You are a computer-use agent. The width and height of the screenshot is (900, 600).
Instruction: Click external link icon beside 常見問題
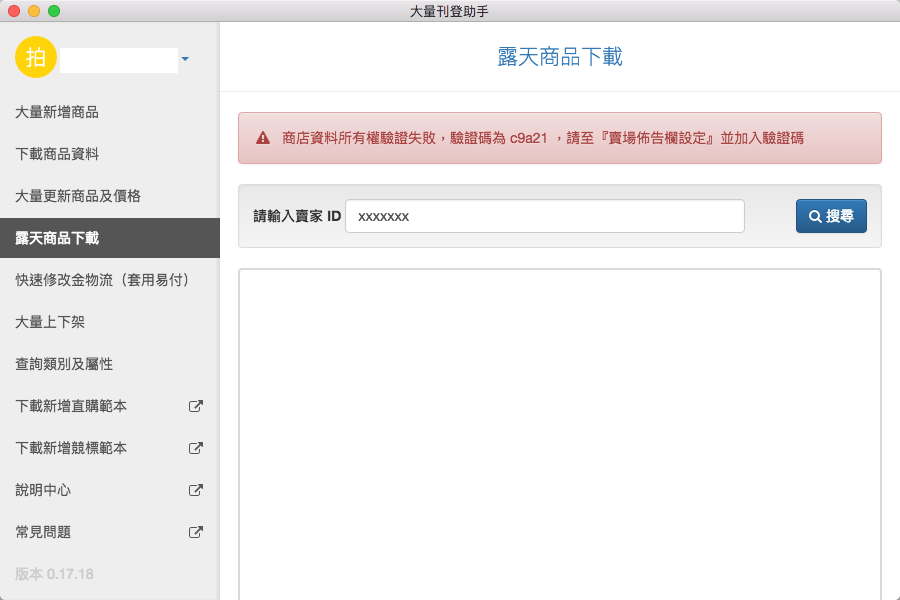tap(196, 532)
